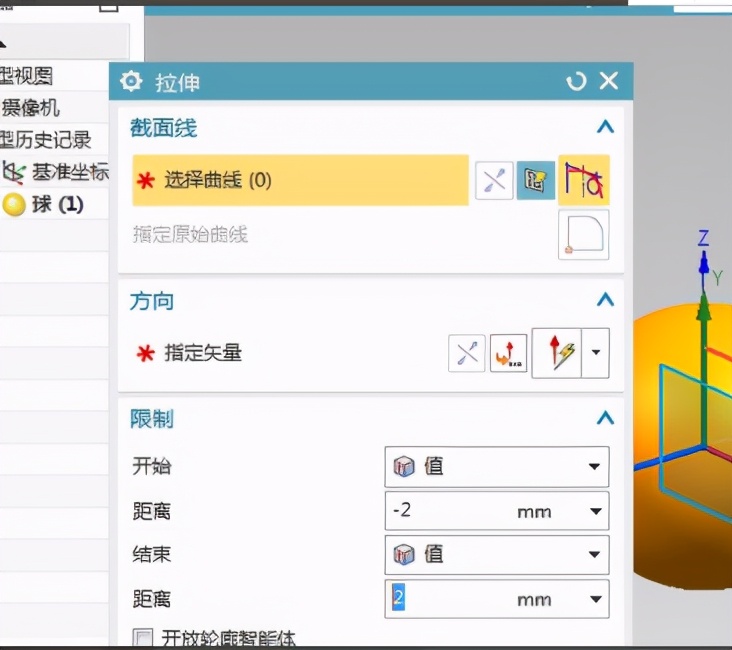732x650 pixels.
Task: Click the 截面线 section title
Action: point(163,127)
